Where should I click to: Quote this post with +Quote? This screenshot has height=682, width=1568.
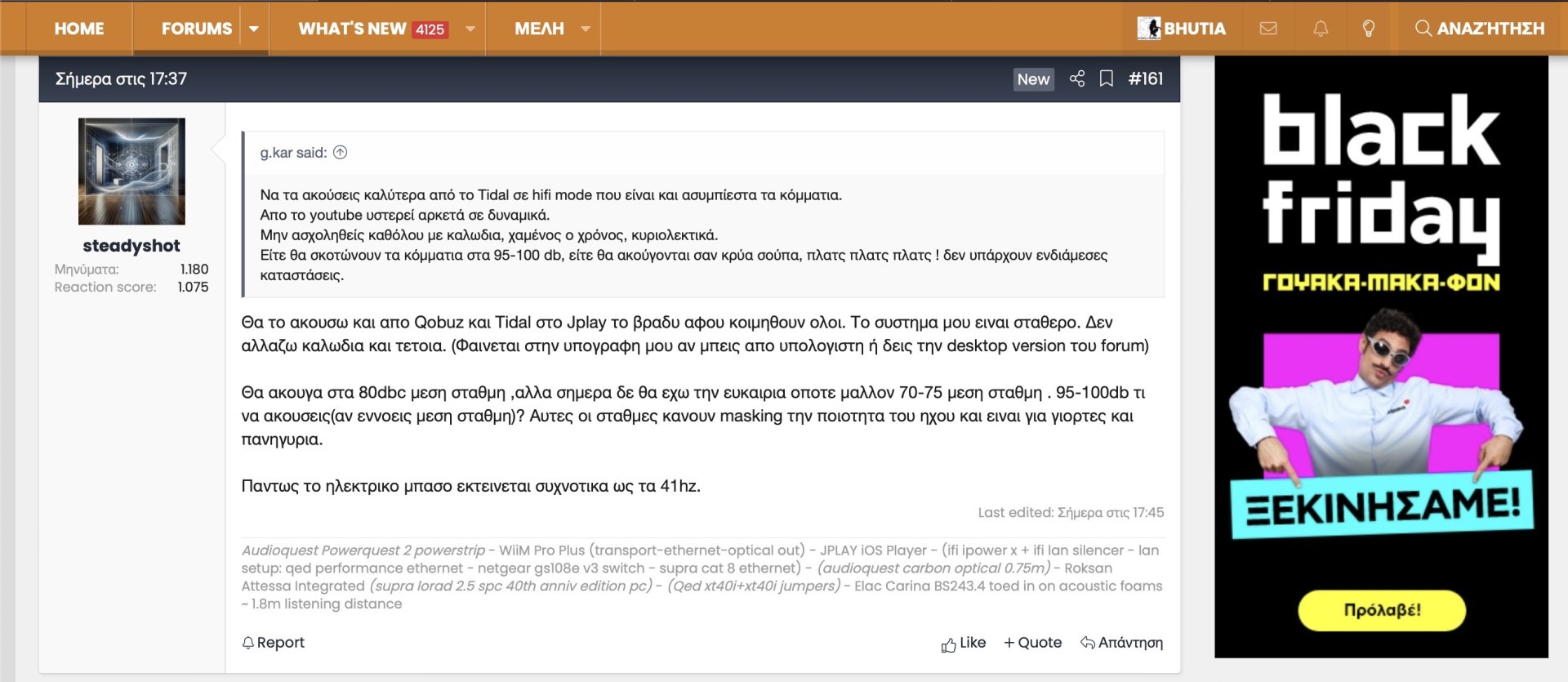tap(1033, 643)
